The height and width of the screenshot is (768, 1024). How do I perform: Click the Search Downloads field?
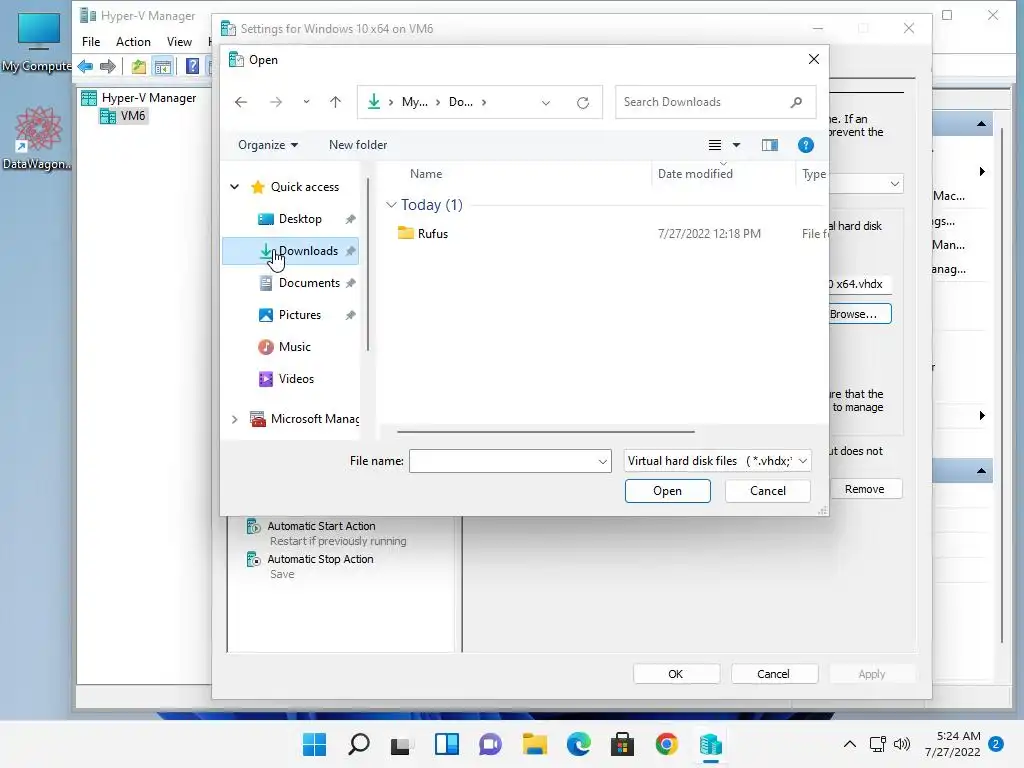[715, 102]
